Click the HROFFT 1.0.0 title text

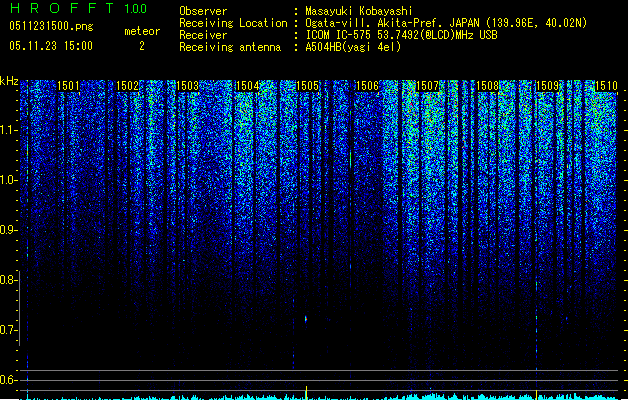coord(78,8)
